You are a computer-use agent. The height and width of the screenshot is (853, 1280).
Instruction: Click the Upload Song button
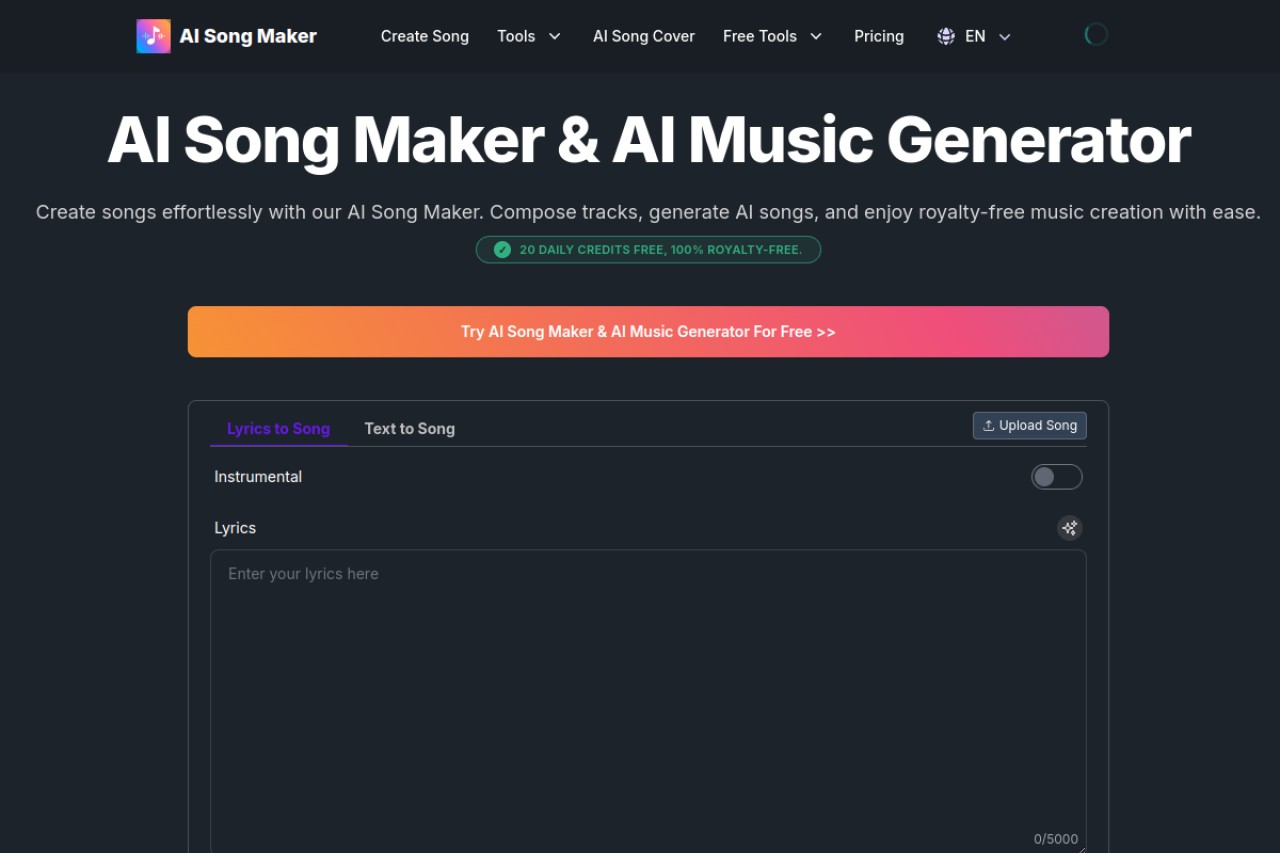pos(1030,425)
